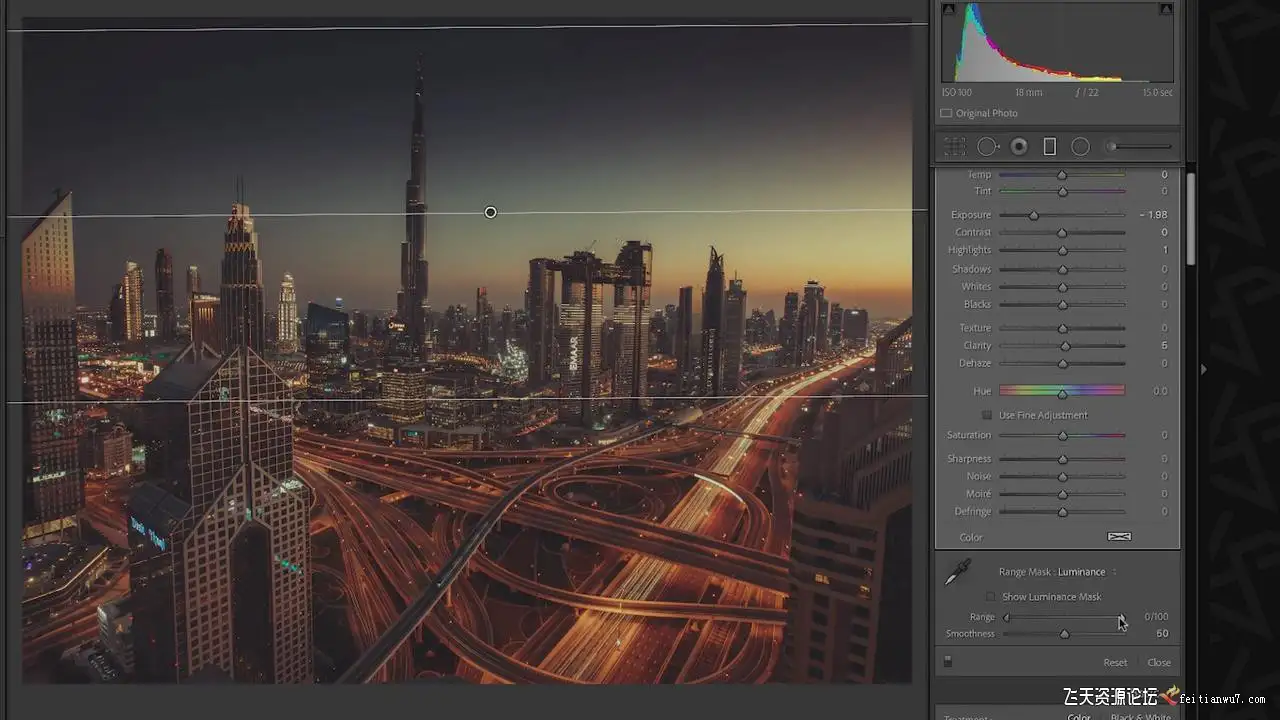Viewport: 1280px width, 720px height.
Task: Check Use Fine Adjustment
Action: coord(987,415)
